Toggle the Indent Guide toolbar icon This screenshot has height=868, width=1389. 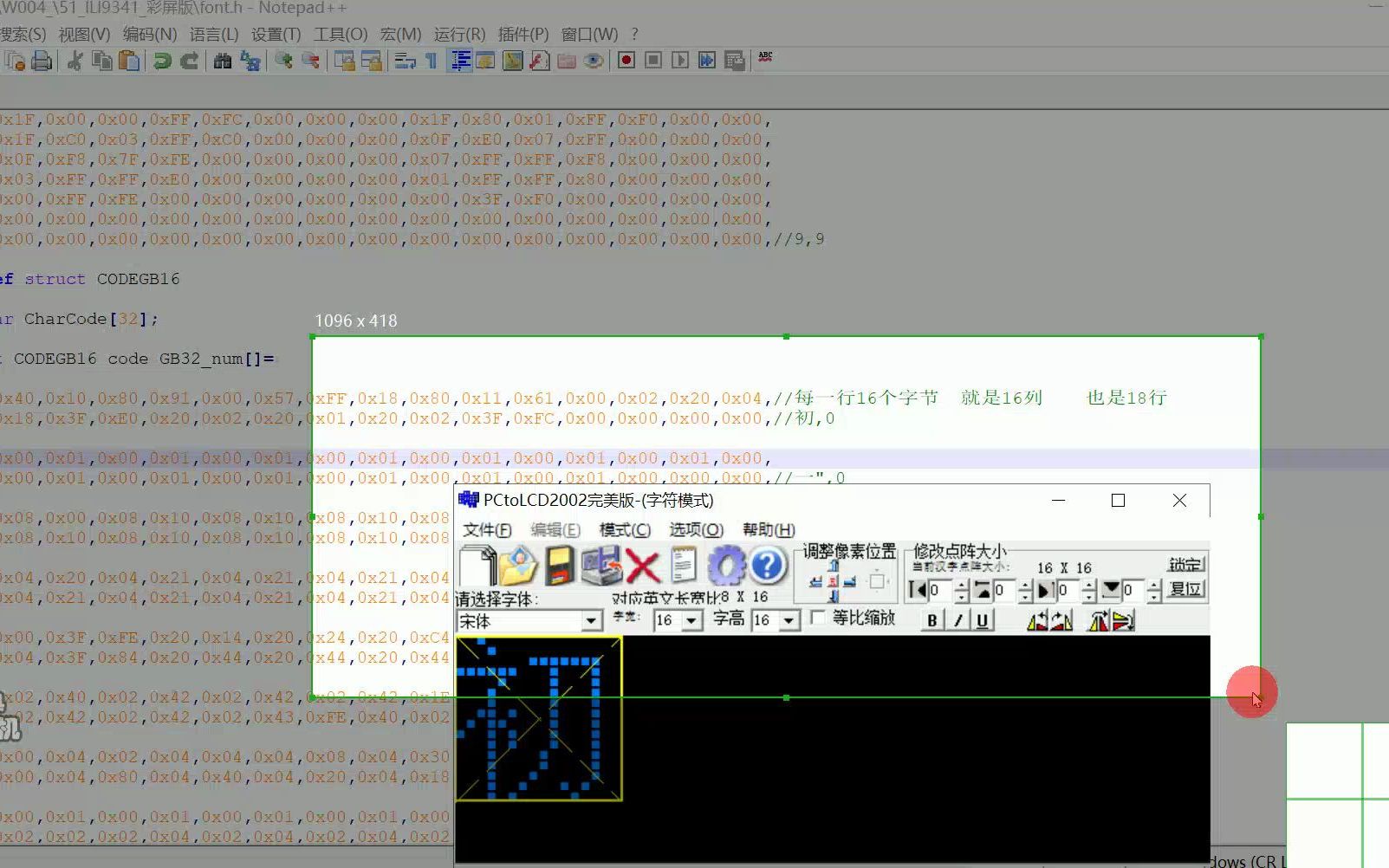460,61
